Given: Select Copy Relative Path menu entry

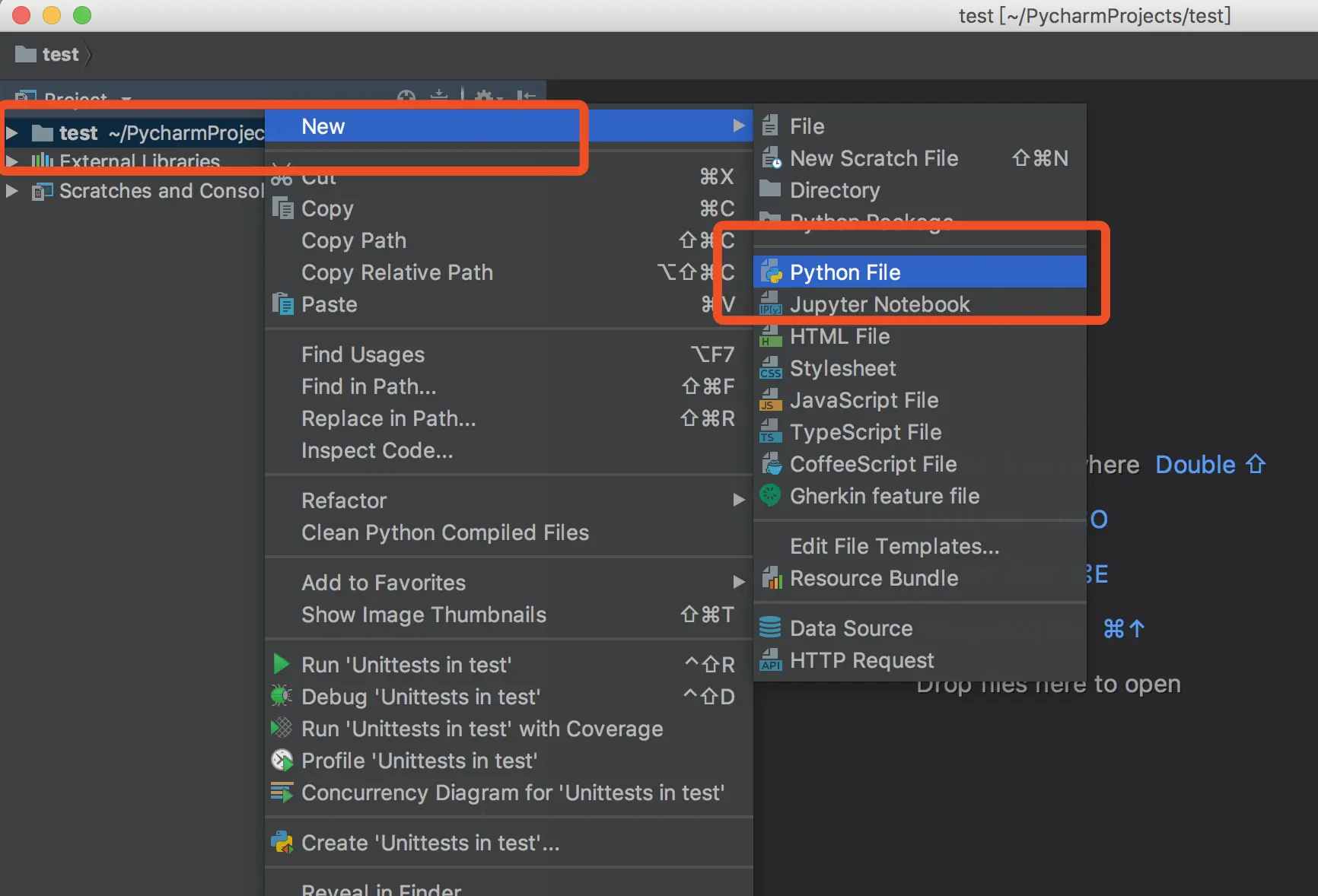Looking at the screenshot, I should click(508, 272).
